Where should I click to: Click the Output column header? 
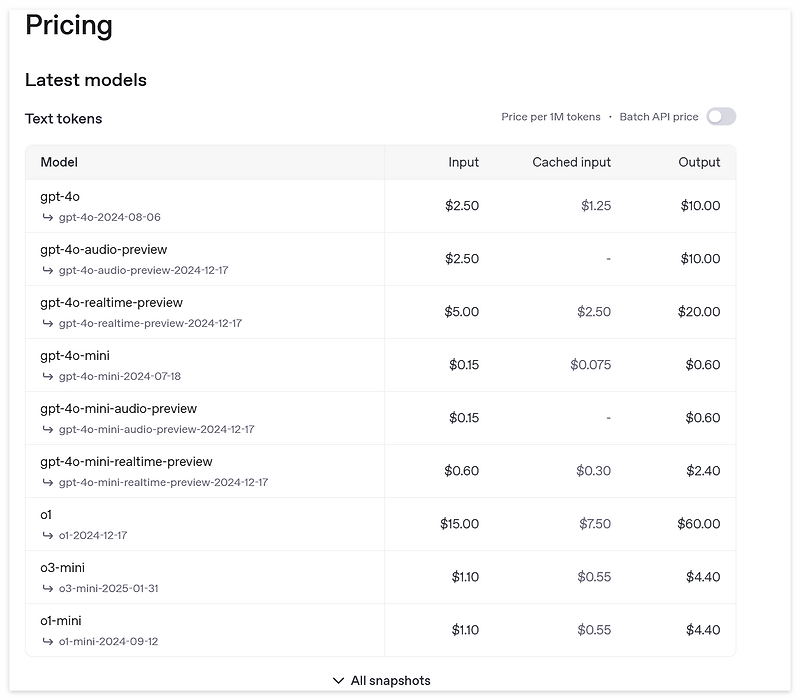[x=699, y=162]
